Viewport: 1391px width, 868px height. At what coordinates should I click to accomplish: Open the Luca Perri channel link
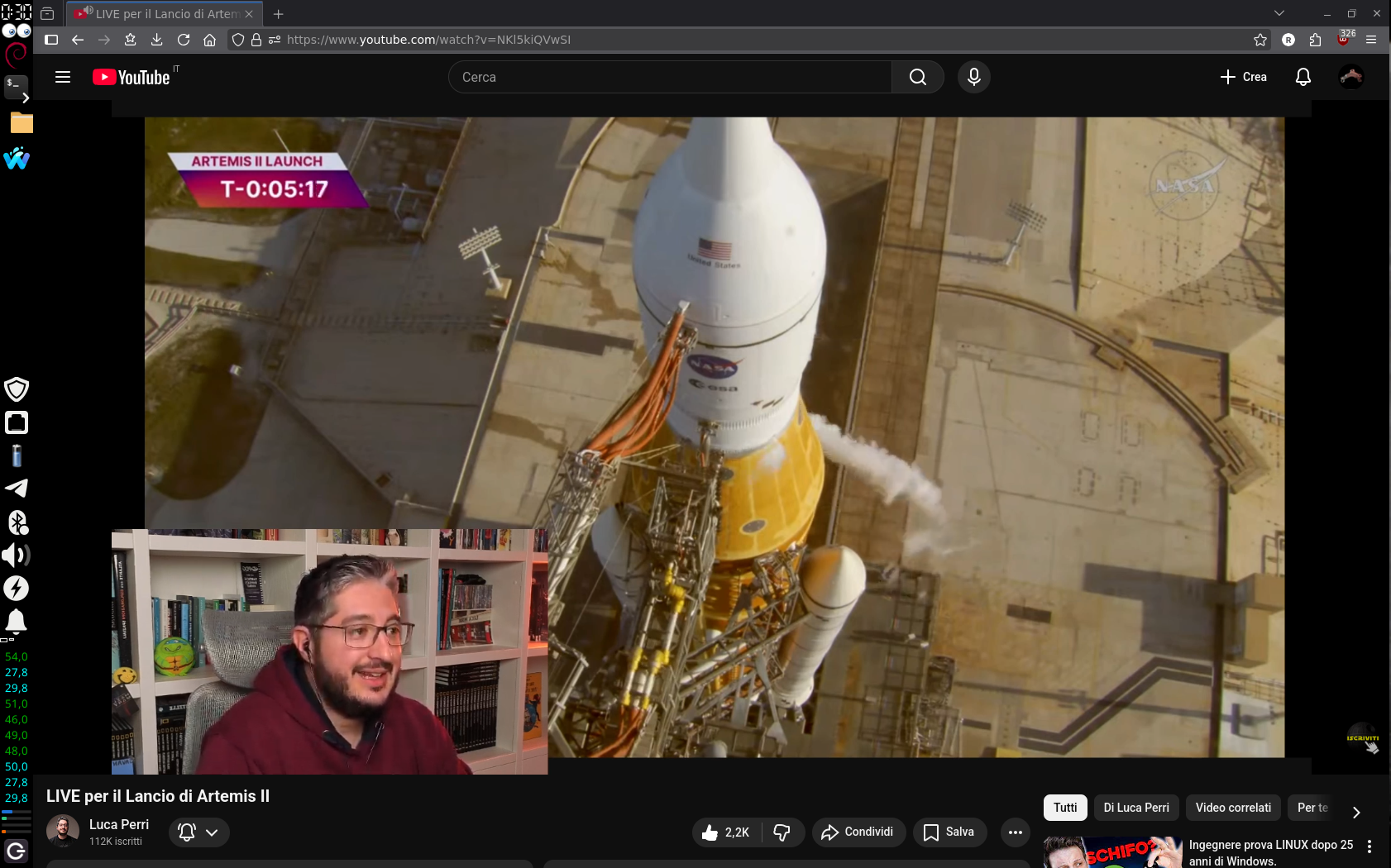coord(119,824)
